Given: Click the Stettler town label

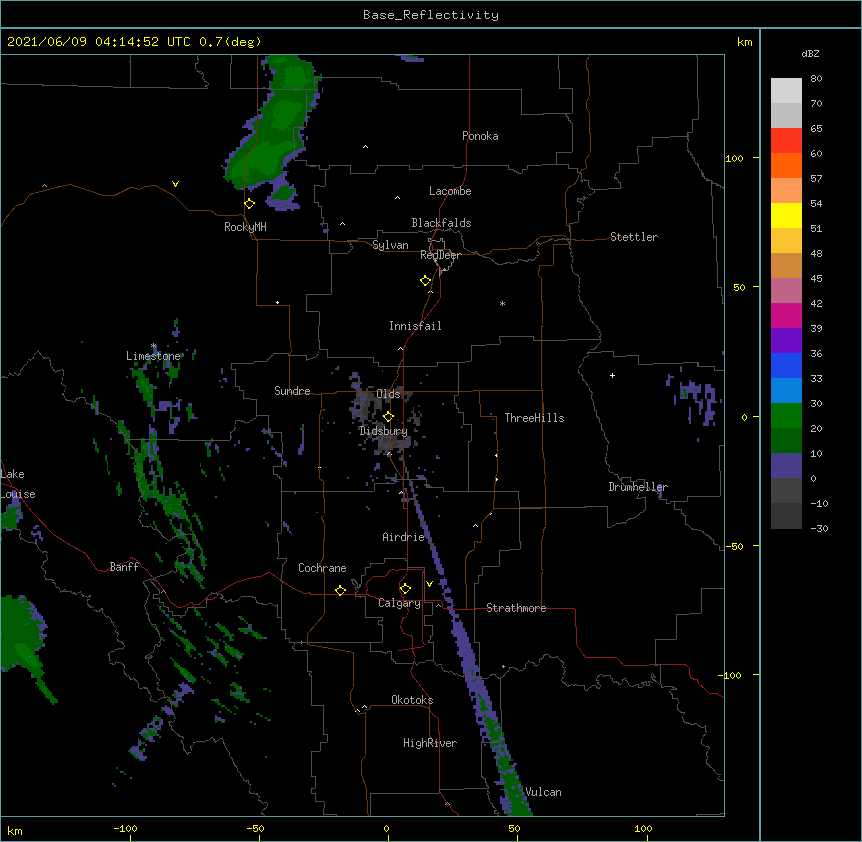Looking at the screenshot, I should click(x=634, y=237).
